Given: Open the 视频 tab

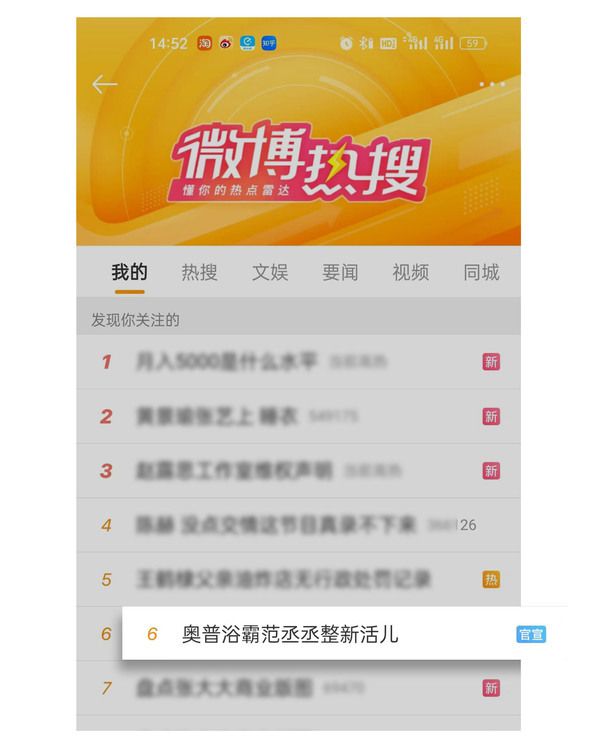Looking at the screenshot, I should 411,272.
